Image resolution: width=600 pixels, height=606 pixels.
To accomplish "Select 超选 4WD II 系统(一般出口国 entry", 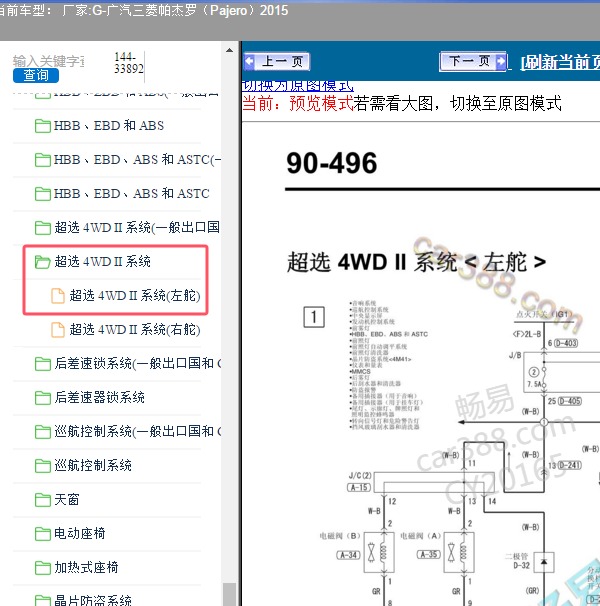I will (137, 227).
